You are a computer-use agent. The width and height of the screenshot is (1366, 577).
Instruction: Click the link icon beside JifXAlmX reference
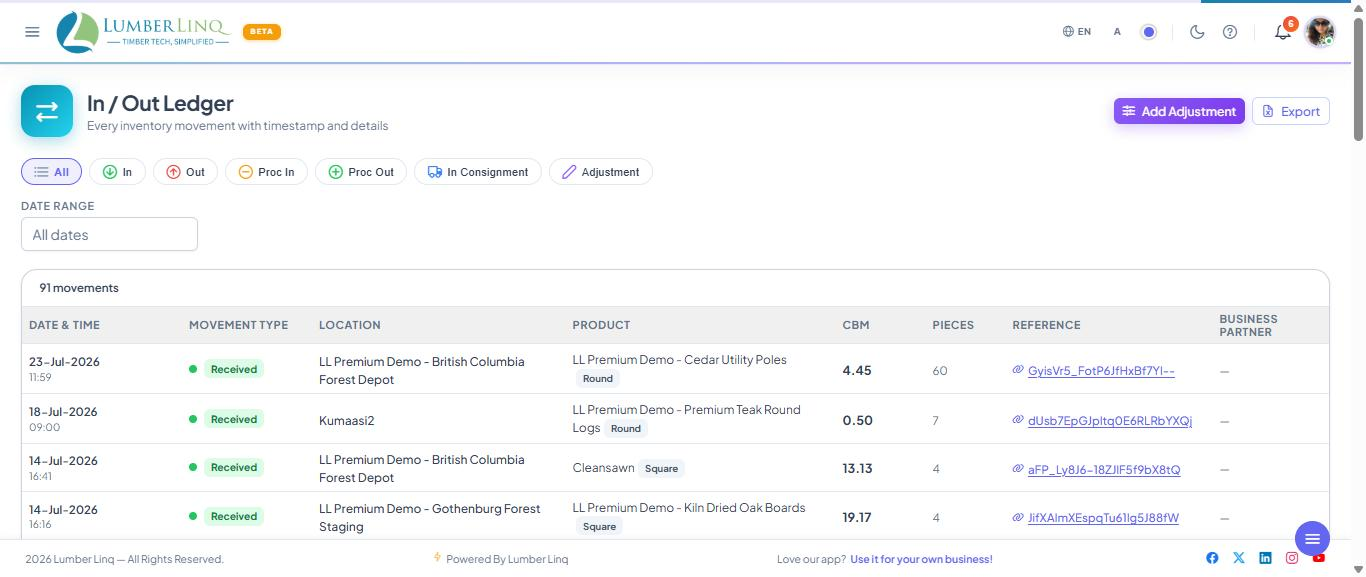pyautogui.click(x=1018, y=517)
